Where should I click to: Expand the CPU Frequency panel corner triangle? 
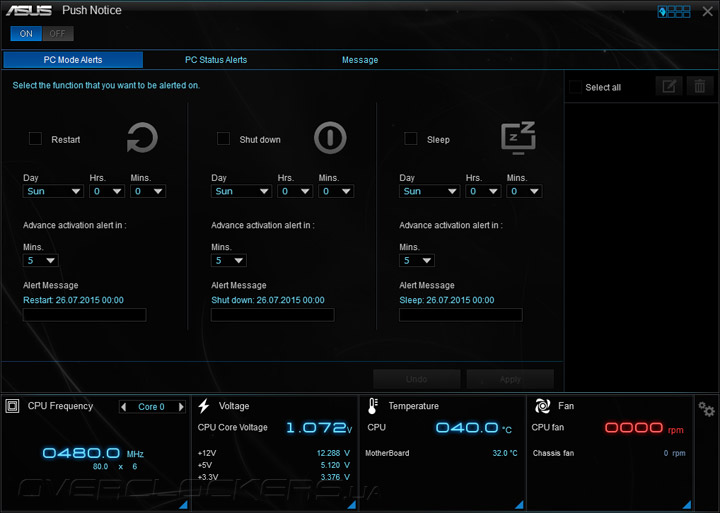click(183, 505)
